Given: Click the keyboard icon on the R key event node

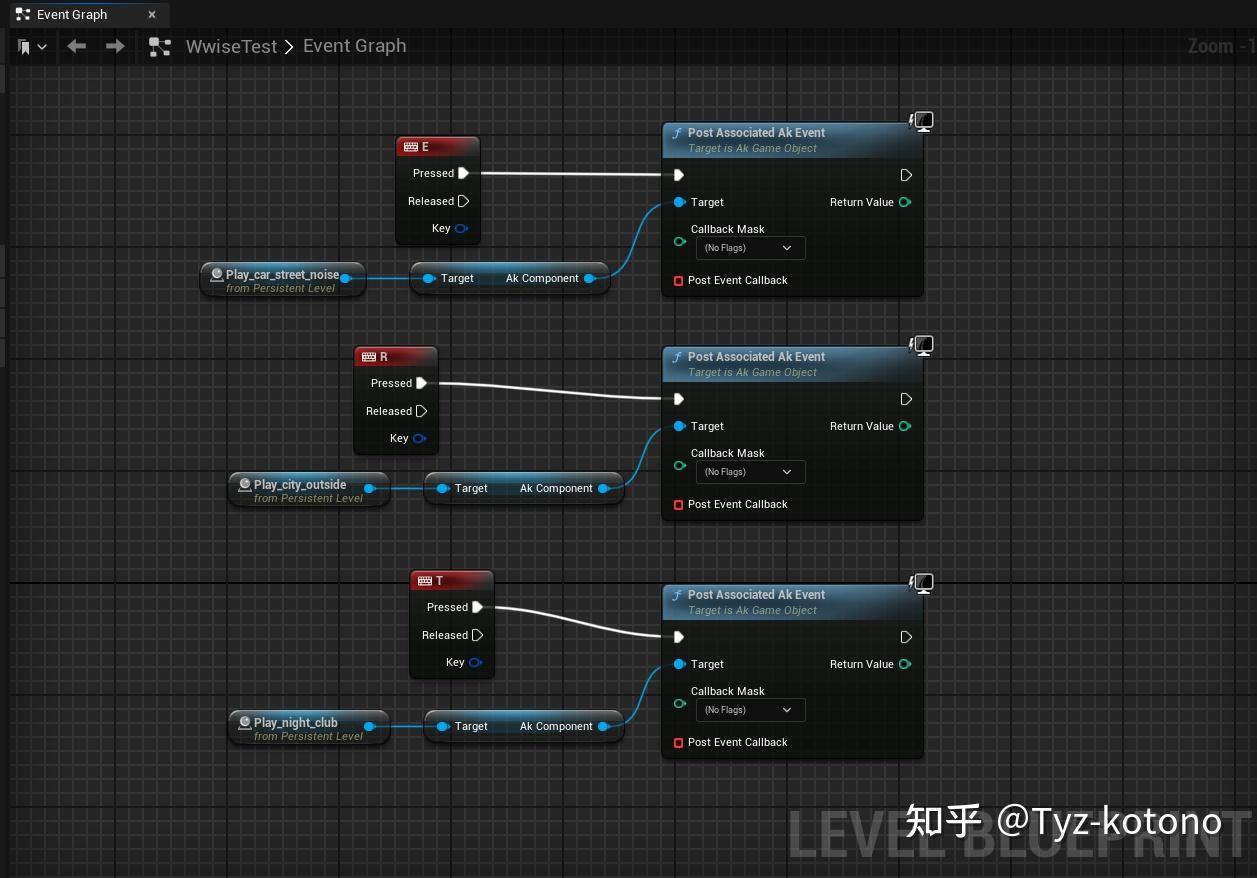Looking at the screenshot, I should point(369,356).
